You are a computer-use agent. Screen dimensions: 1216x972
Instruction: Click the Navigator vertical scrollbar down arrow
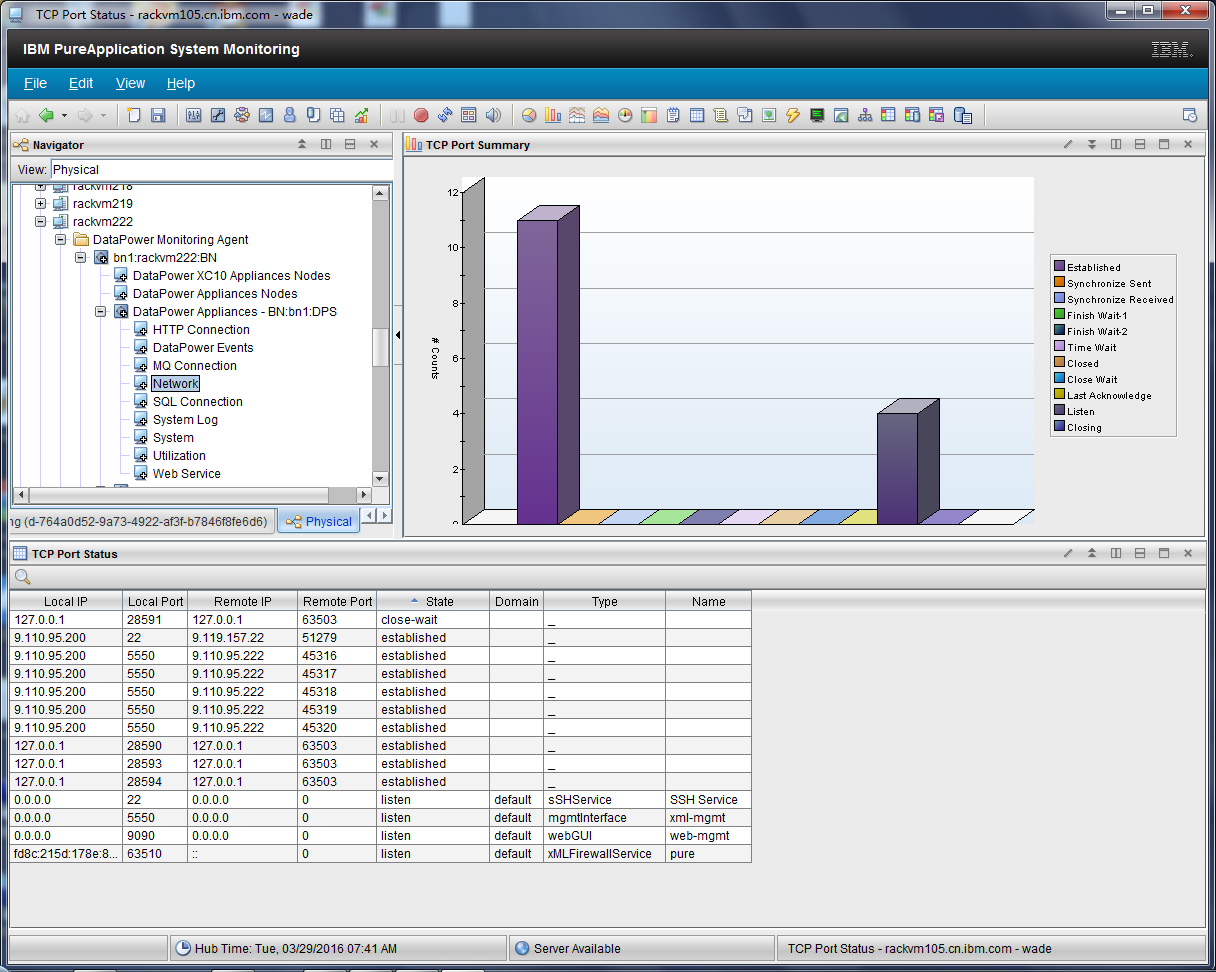380,479
